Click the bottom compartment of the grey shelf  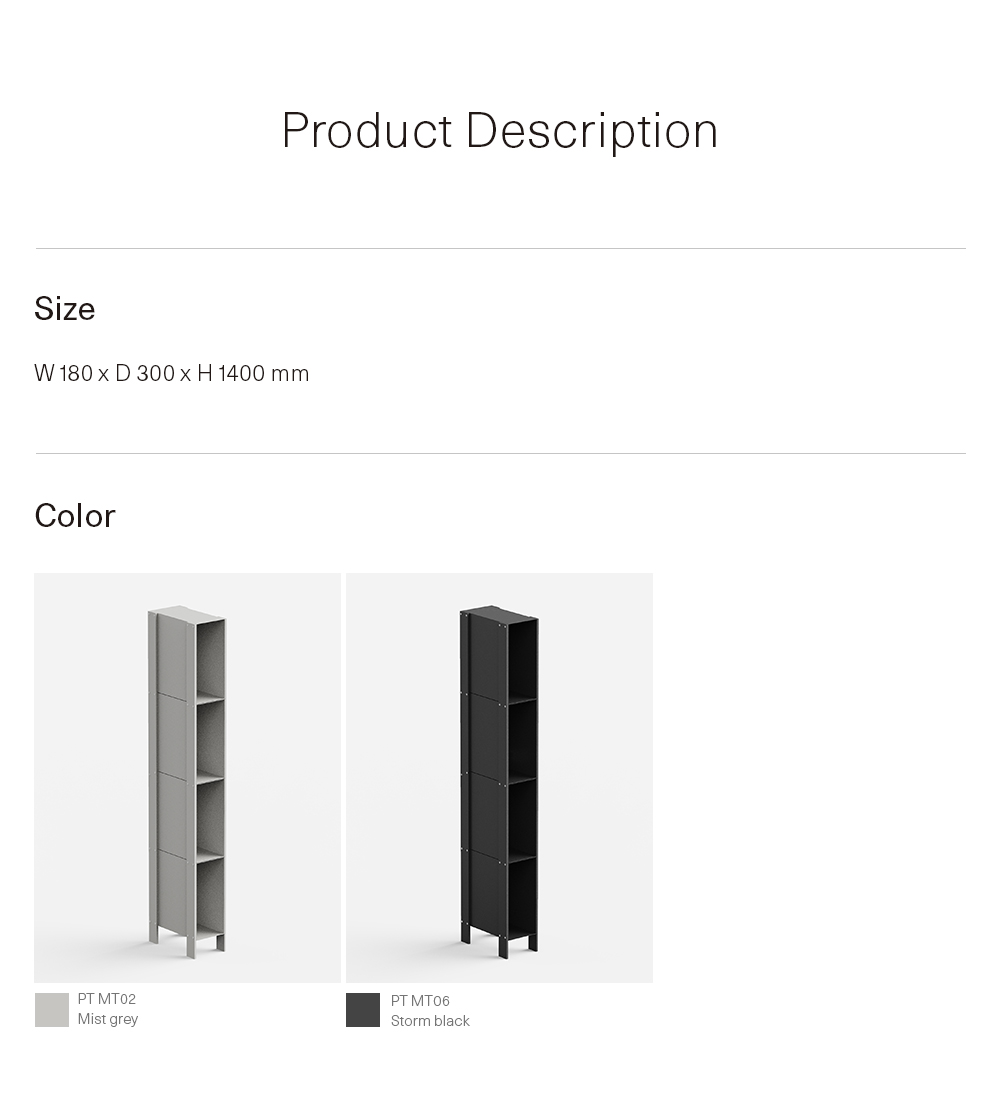coord(211,896)
